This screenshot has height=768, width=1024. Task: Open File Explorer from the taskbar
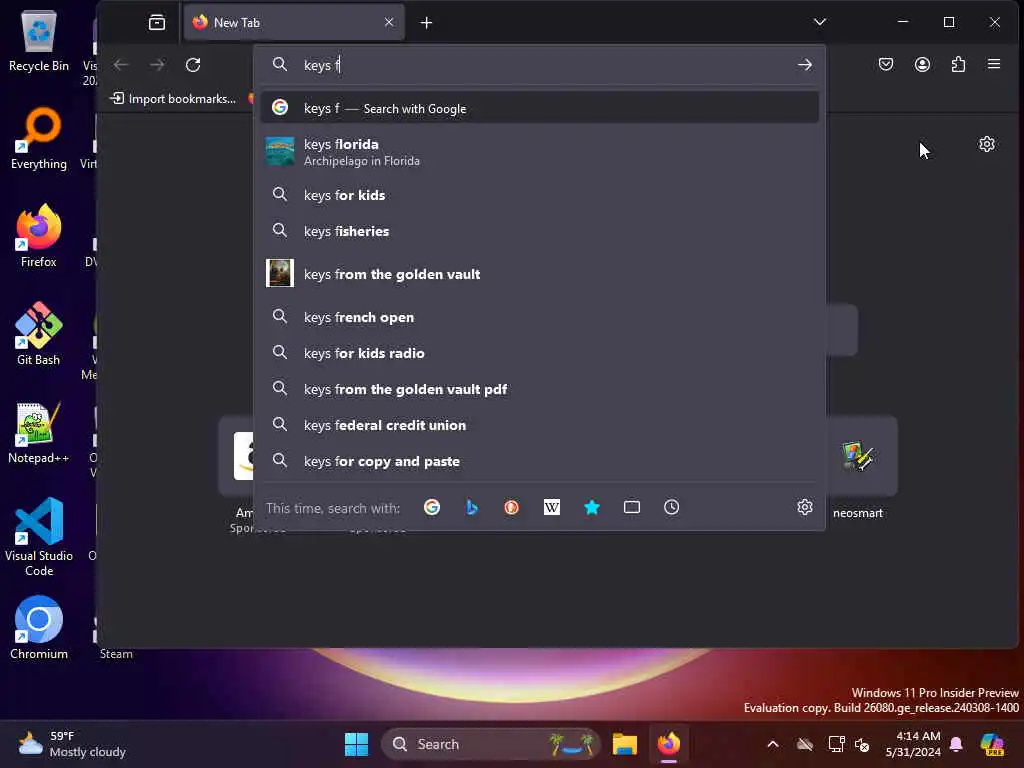[624, 744]
